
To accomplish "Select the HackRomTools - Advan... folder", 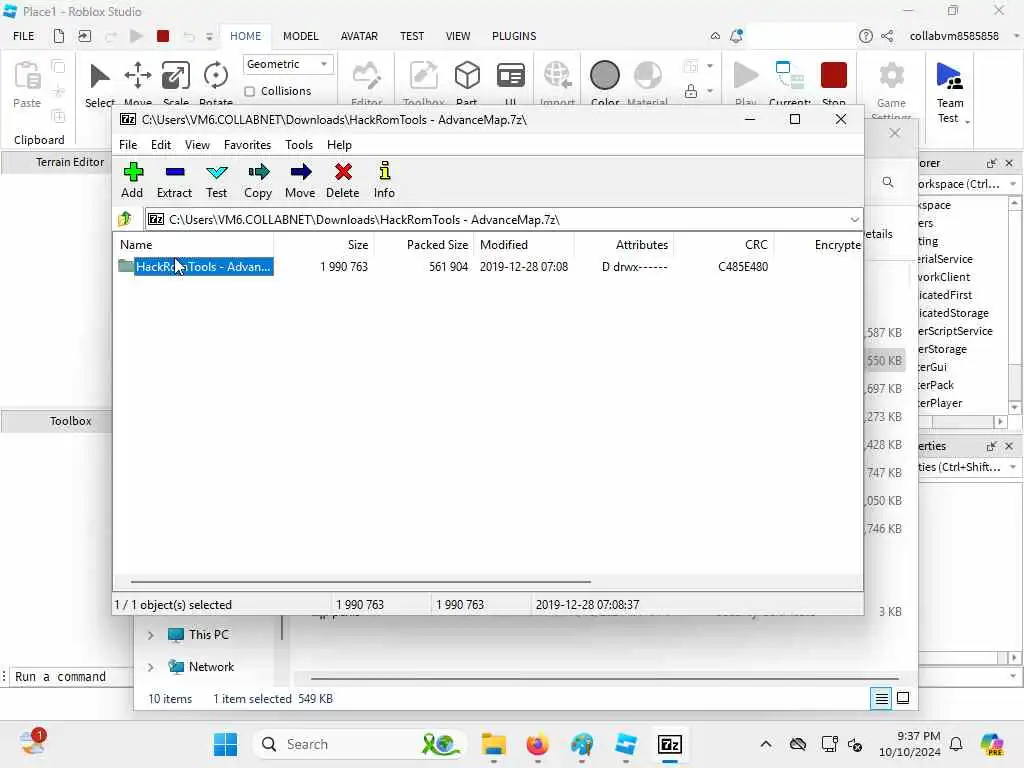I will coord(202,266).
